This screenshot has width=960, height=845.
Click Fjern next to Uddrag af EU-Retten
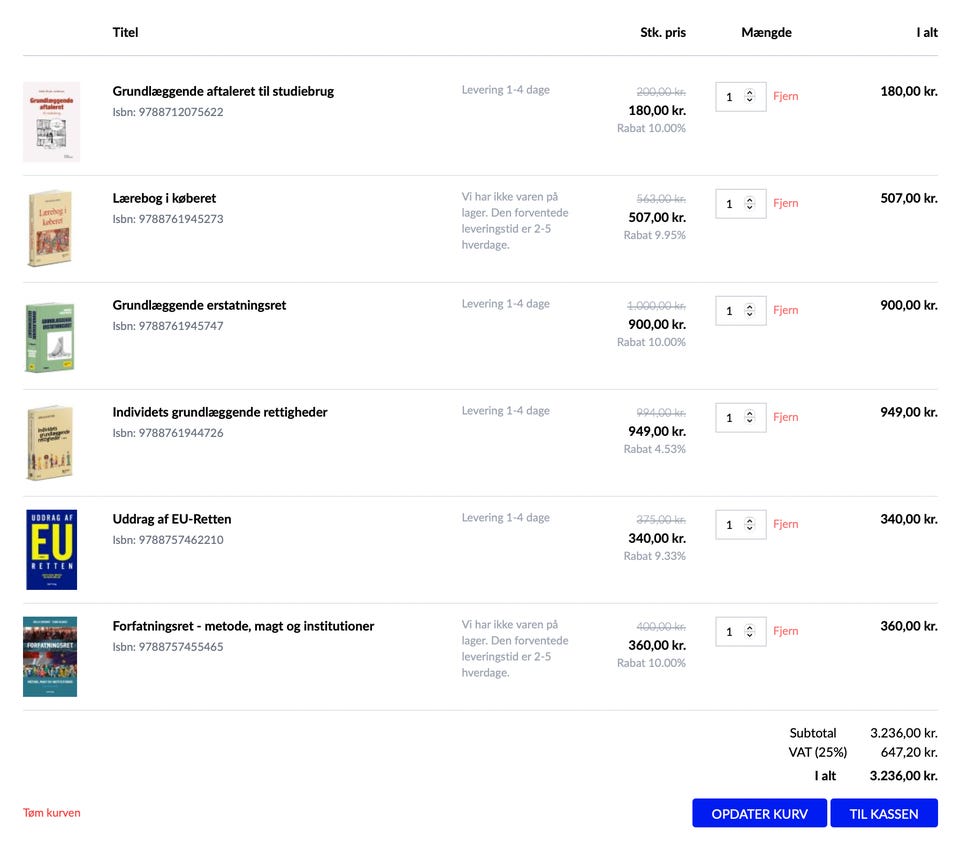(786, 524)
